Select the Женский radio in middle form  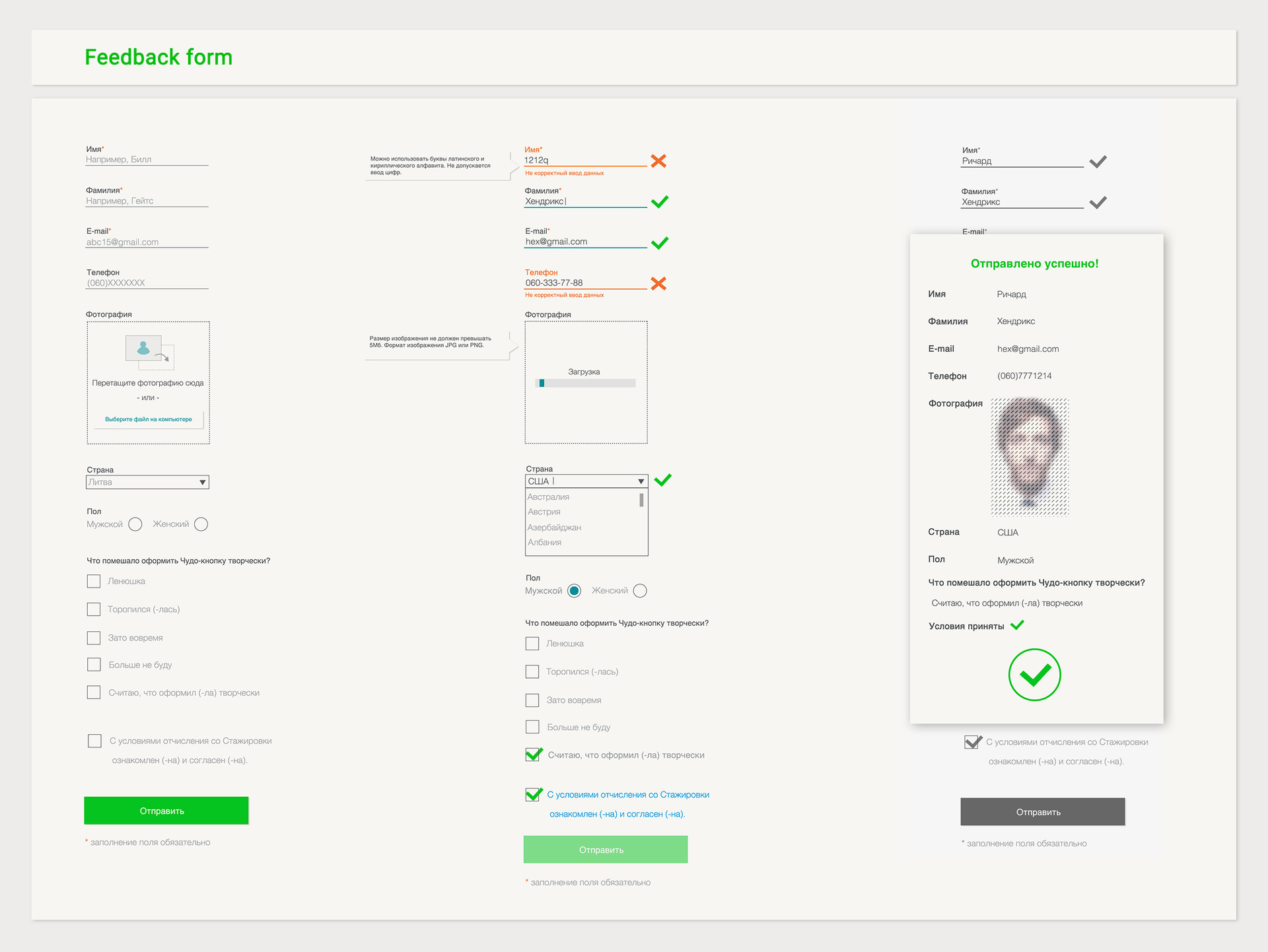(x=639, y=591)
